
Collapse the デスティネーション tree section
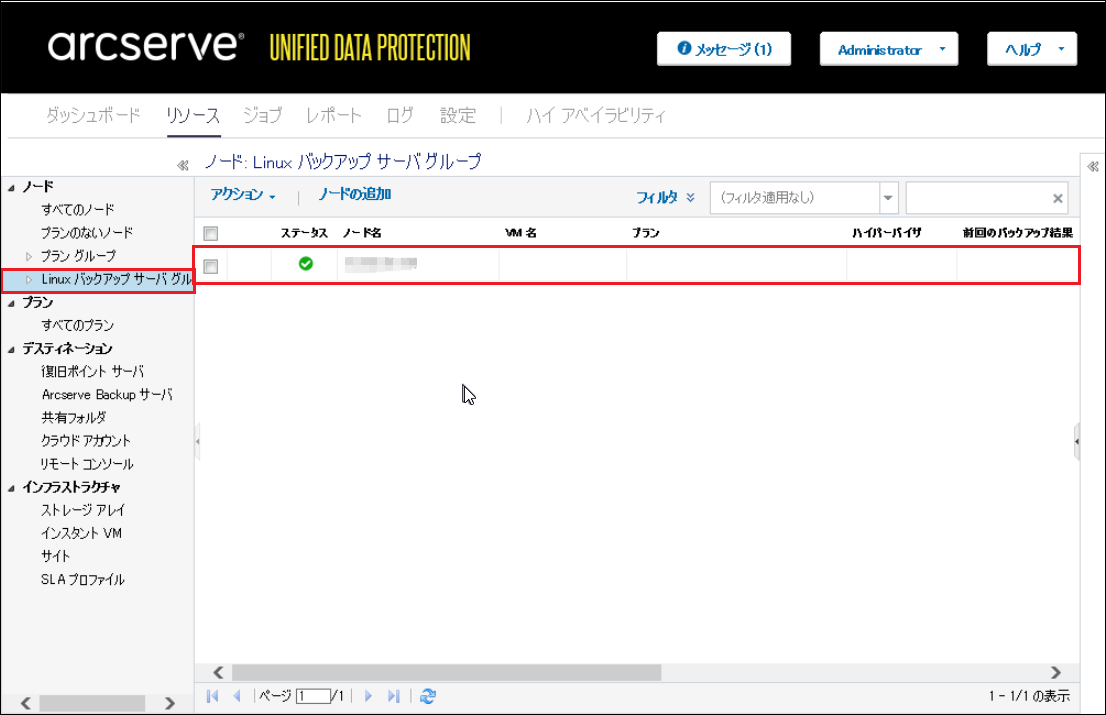(x=11, y=349)
